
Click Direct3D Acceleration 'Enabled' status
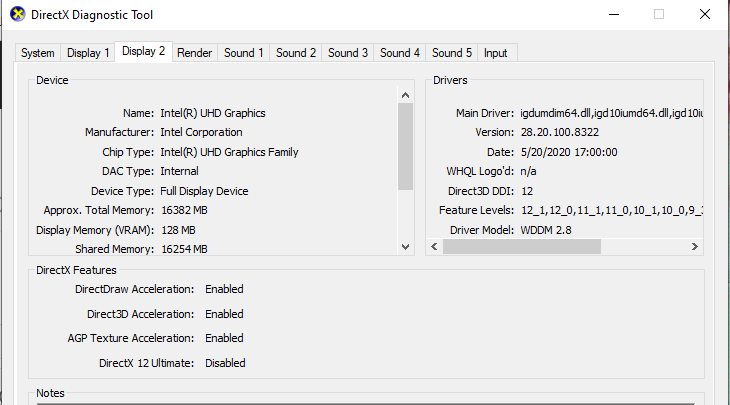(x=224, y=314)
